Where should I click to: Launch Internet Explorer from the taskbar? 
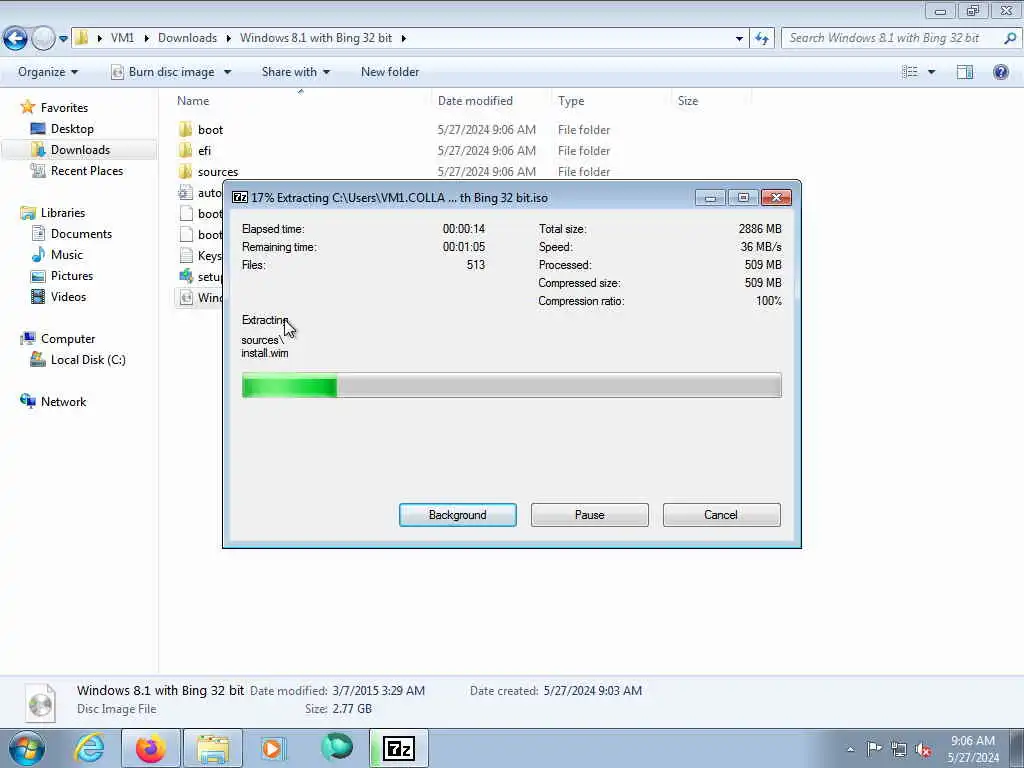coord(89,748)
